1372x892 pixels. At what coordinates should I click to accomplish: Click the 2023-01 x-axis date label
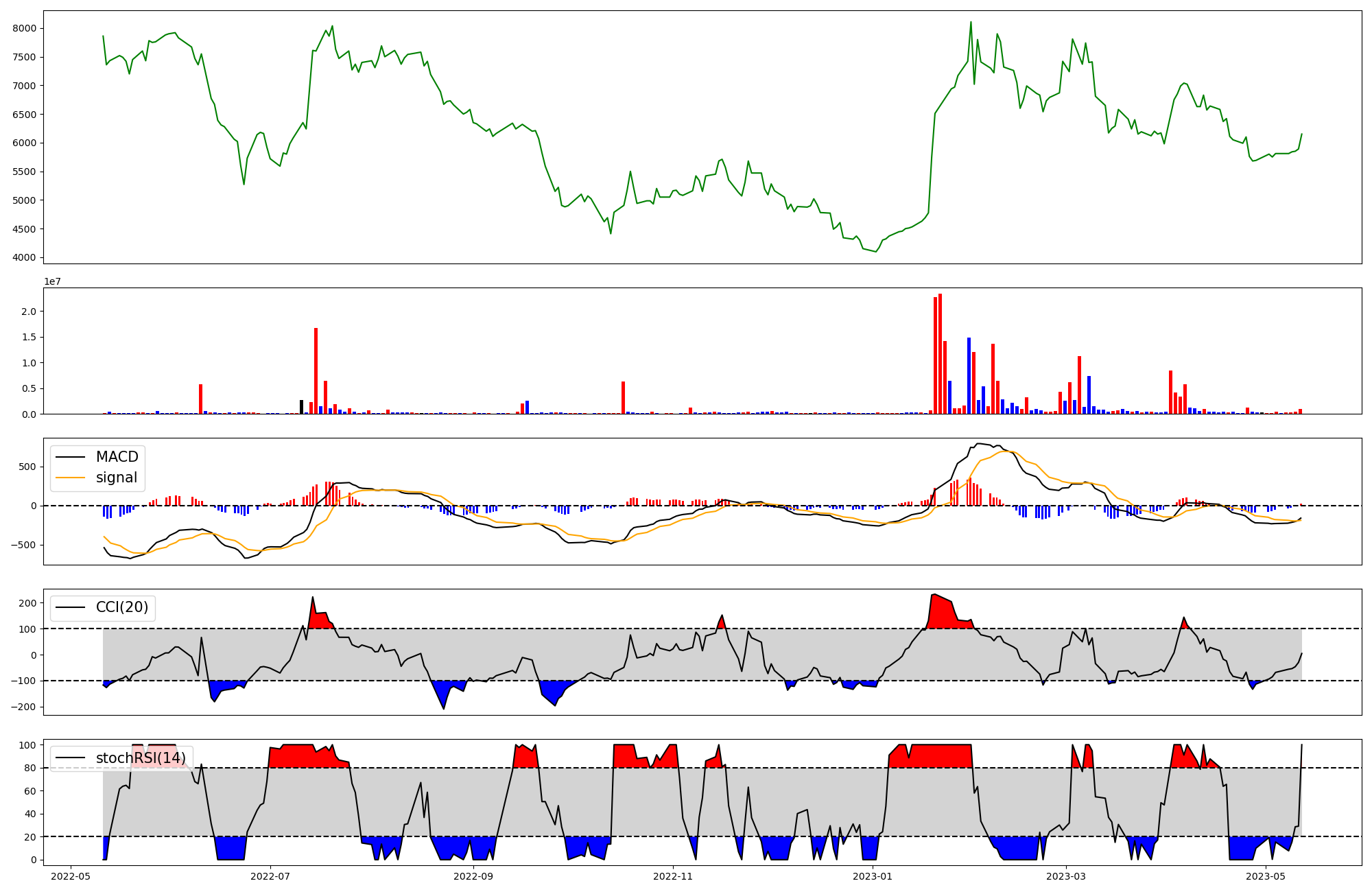pyautogui.click(x=873, y=876)
